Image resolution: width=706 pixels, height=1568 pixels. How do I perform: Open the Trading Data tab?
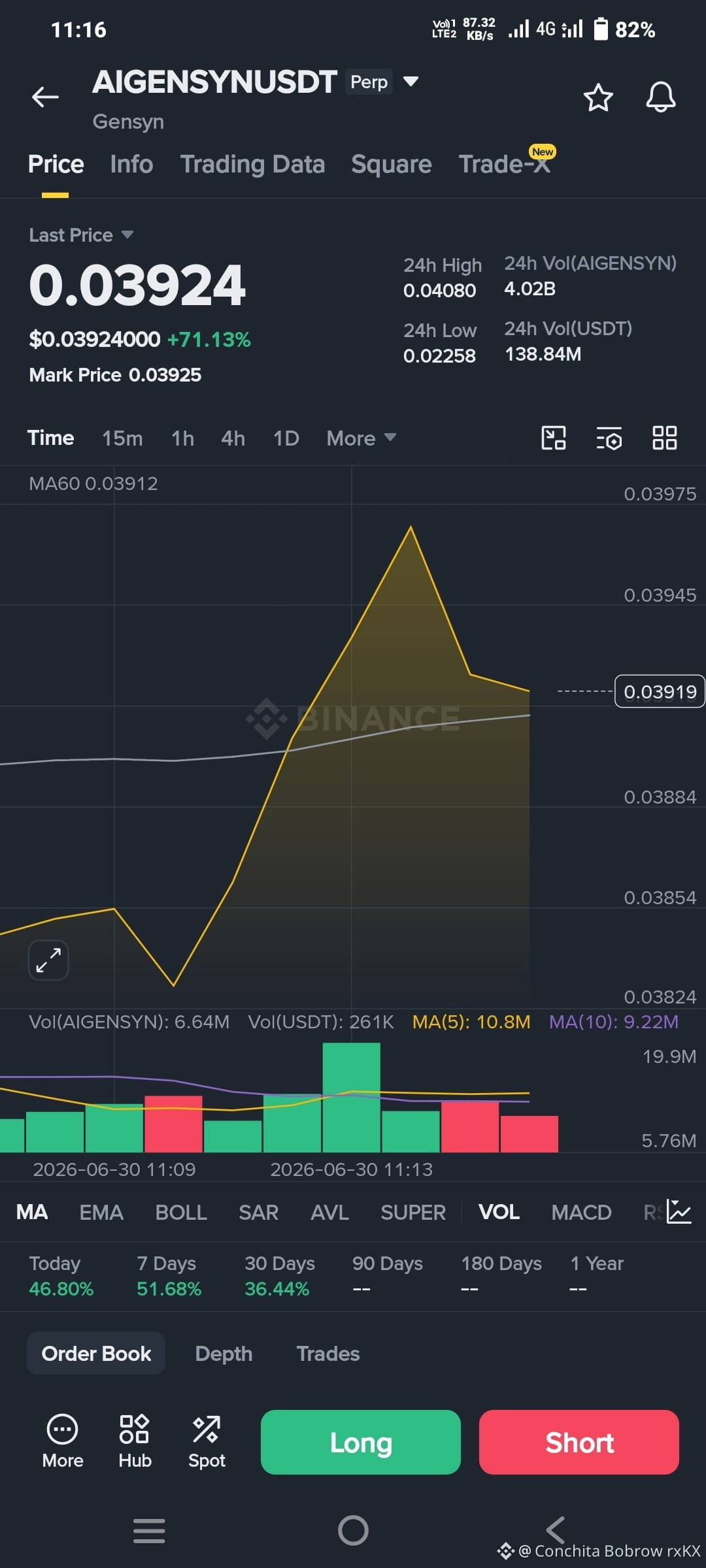(252, 164)
